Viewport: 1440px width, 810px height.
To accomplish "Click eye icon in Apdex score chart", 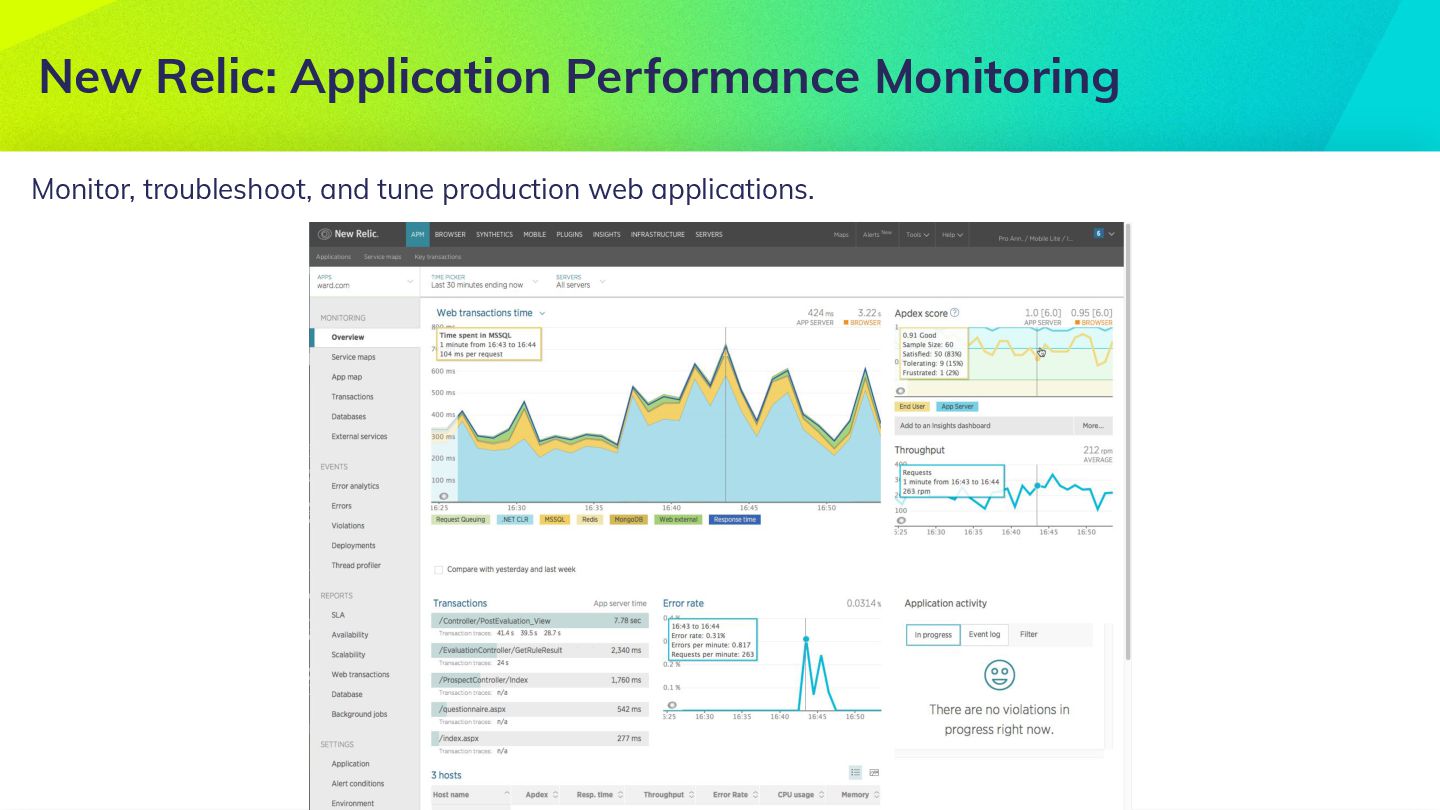I will click(901, 391).
